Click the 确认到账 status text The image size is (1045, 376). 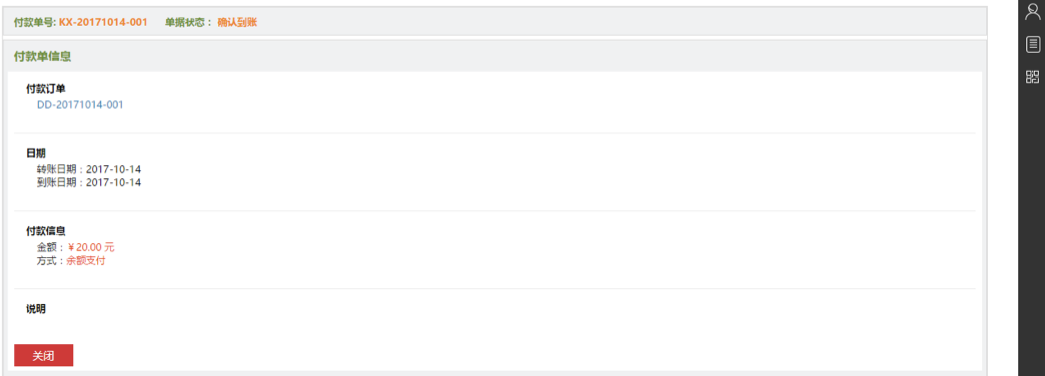pos(237,22)
